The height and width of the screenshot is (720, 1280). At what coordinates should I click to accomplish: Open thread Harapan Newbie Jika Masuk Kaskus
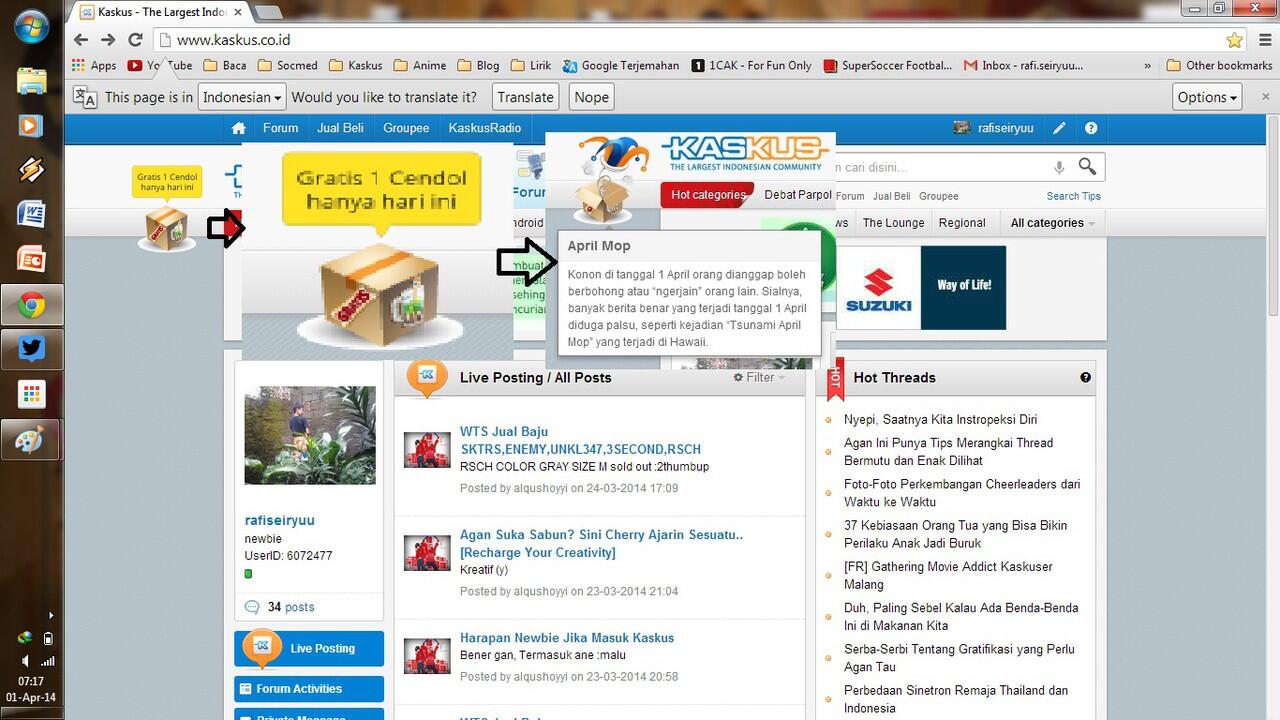(x=567, y=638)
